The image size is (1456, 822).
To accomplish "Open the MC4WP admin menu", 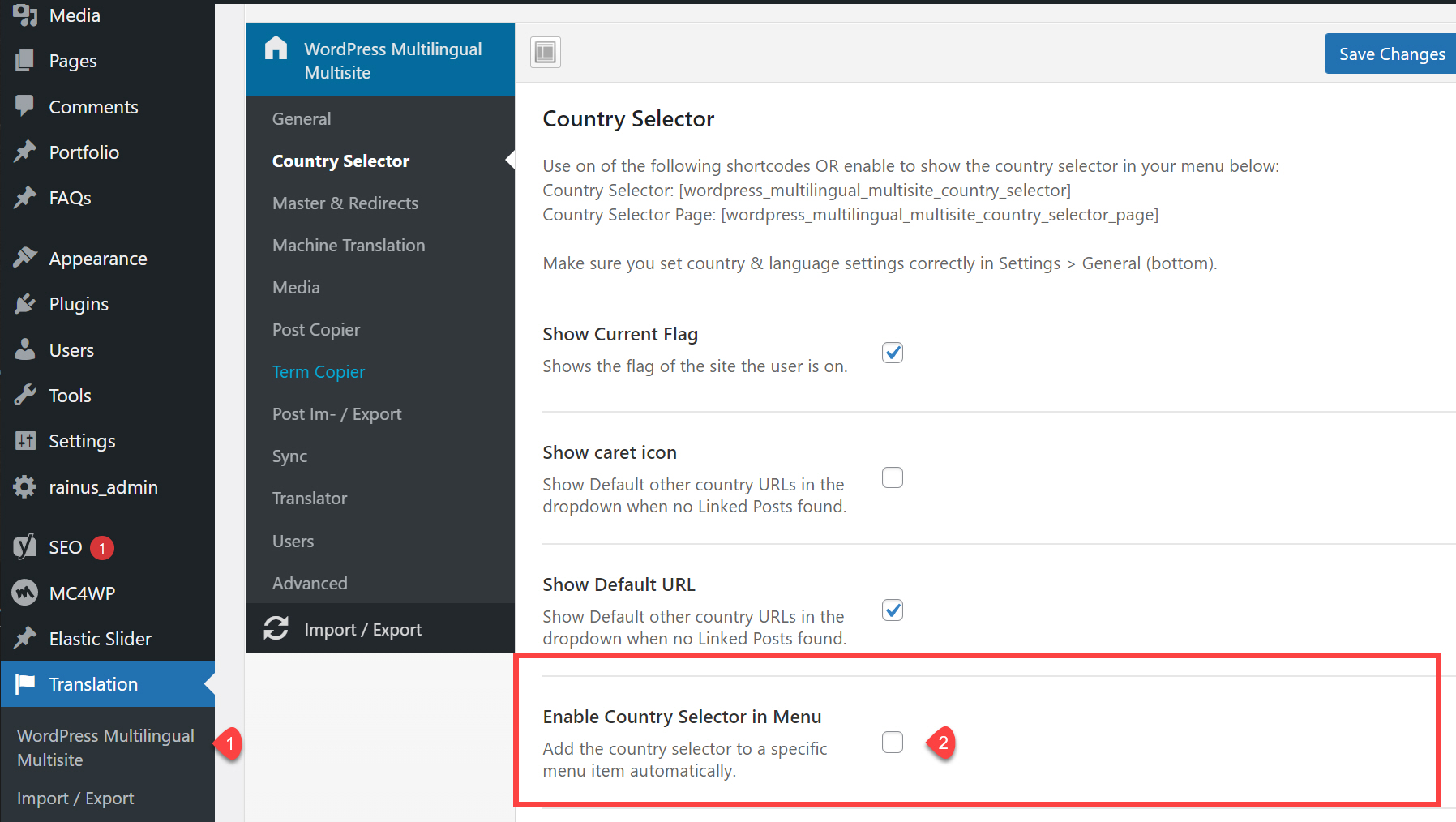I will pyautogui.click(x=107, y=593).
